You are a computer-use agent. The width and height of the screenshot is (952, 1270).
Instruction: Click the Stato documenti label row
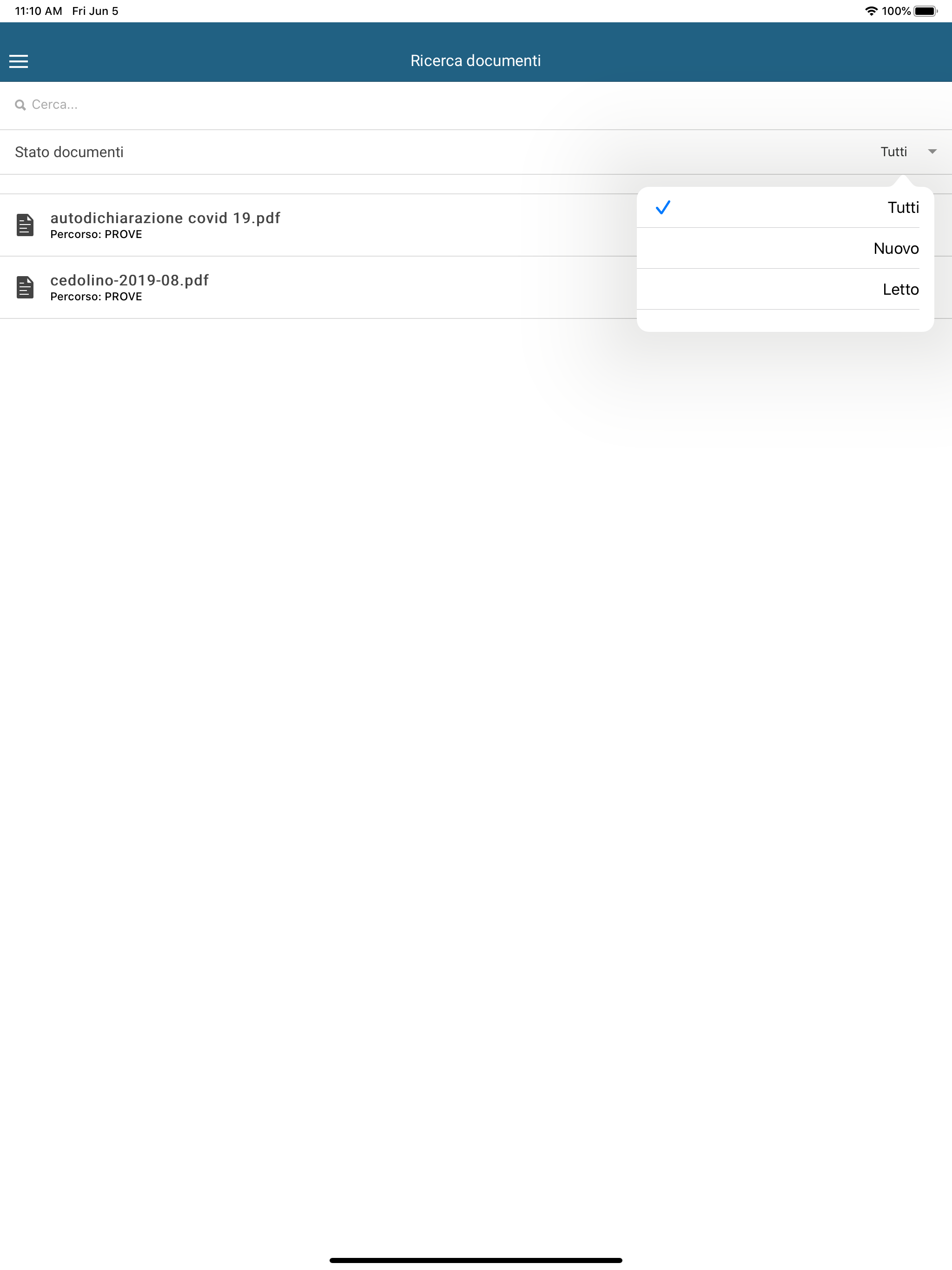[476, 152]
